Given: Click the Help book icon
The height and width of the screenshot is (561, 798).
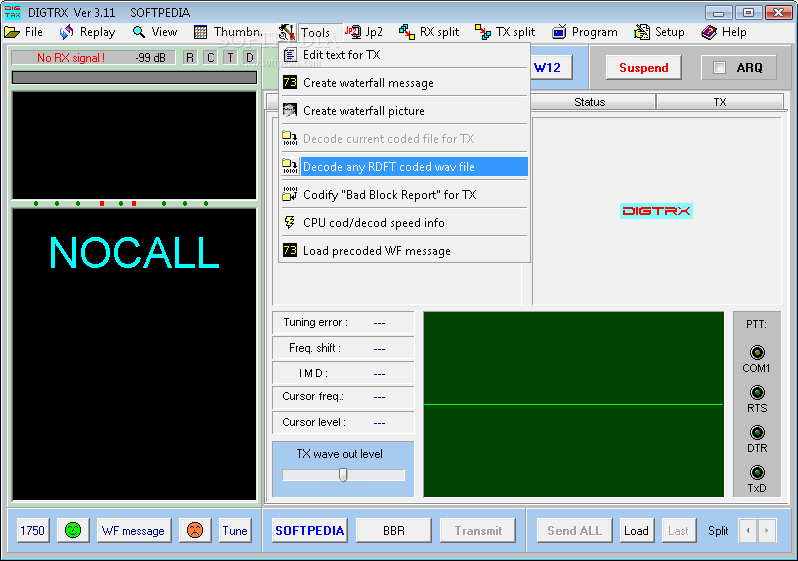Looking at the screenshot, I should point(709,32).
